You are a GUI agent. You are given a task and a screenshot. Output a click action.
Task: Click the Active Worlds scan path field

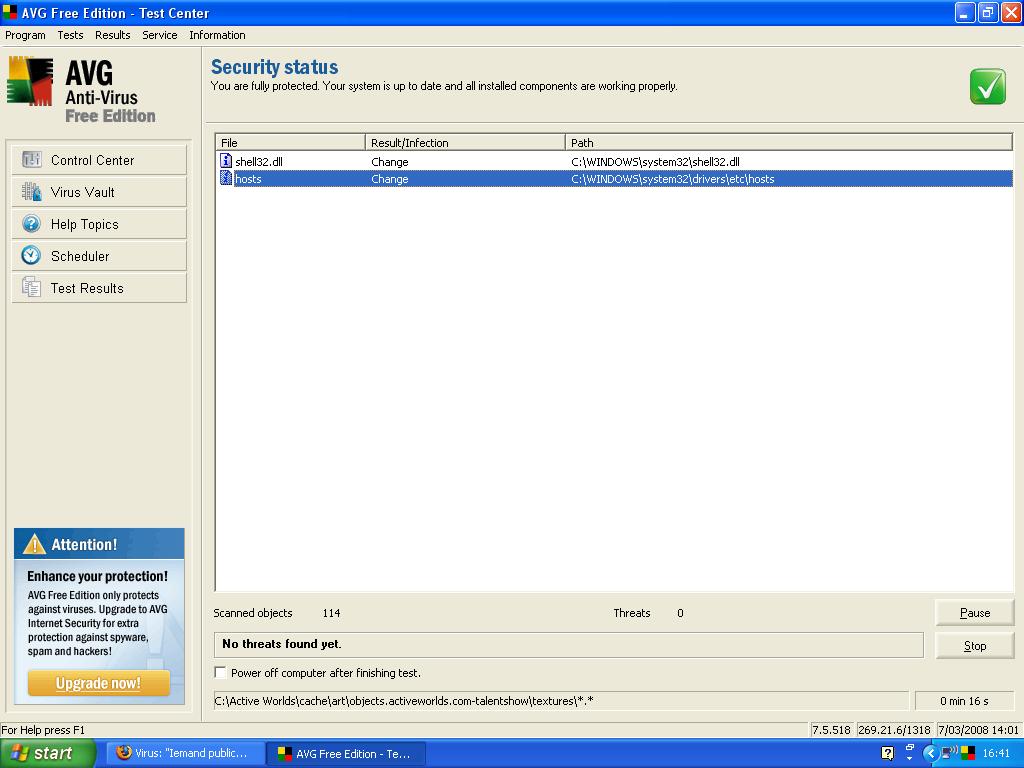[x=561, y=701]
